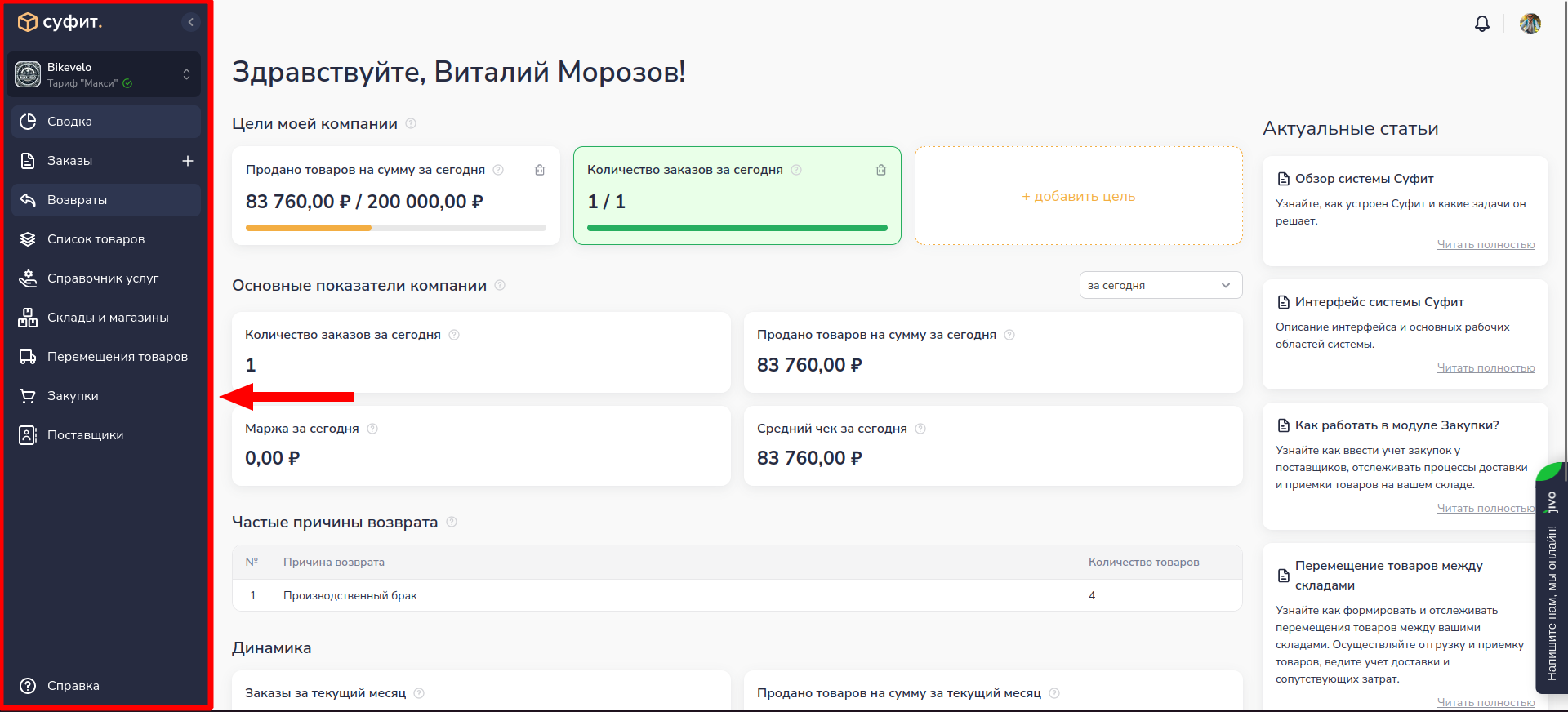Open the за сегодня period dropdown
This screenshot has height=712, width=1568.
pyautogui.click(x=1160, y=285)
